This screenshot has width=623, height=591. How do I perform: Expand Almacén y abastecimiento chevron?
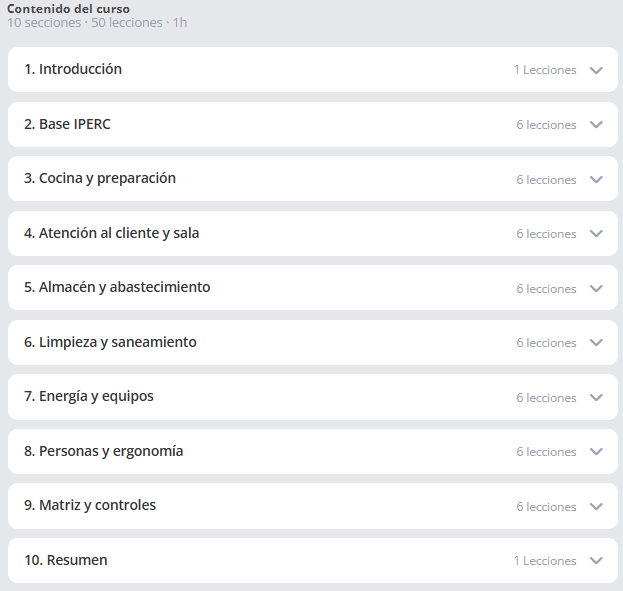[x=596, y=289]
